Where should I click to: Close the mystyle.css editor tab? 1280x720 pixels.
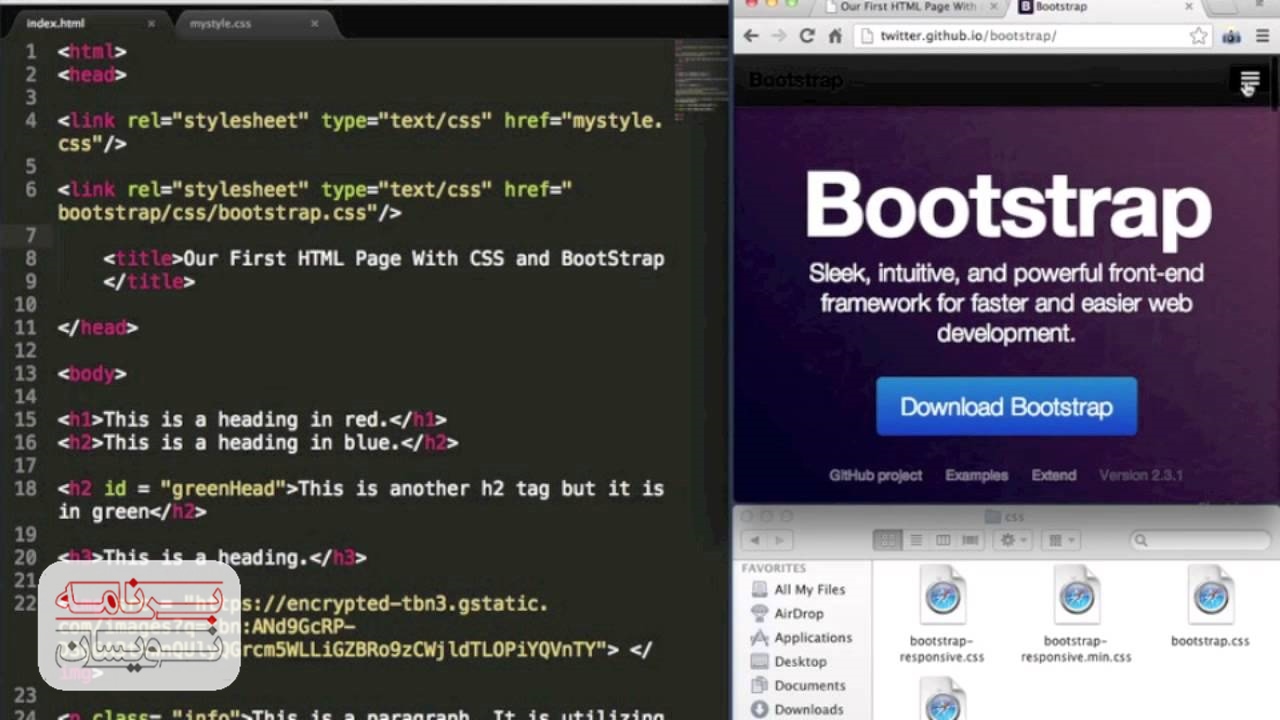click(x=314, y=23)
